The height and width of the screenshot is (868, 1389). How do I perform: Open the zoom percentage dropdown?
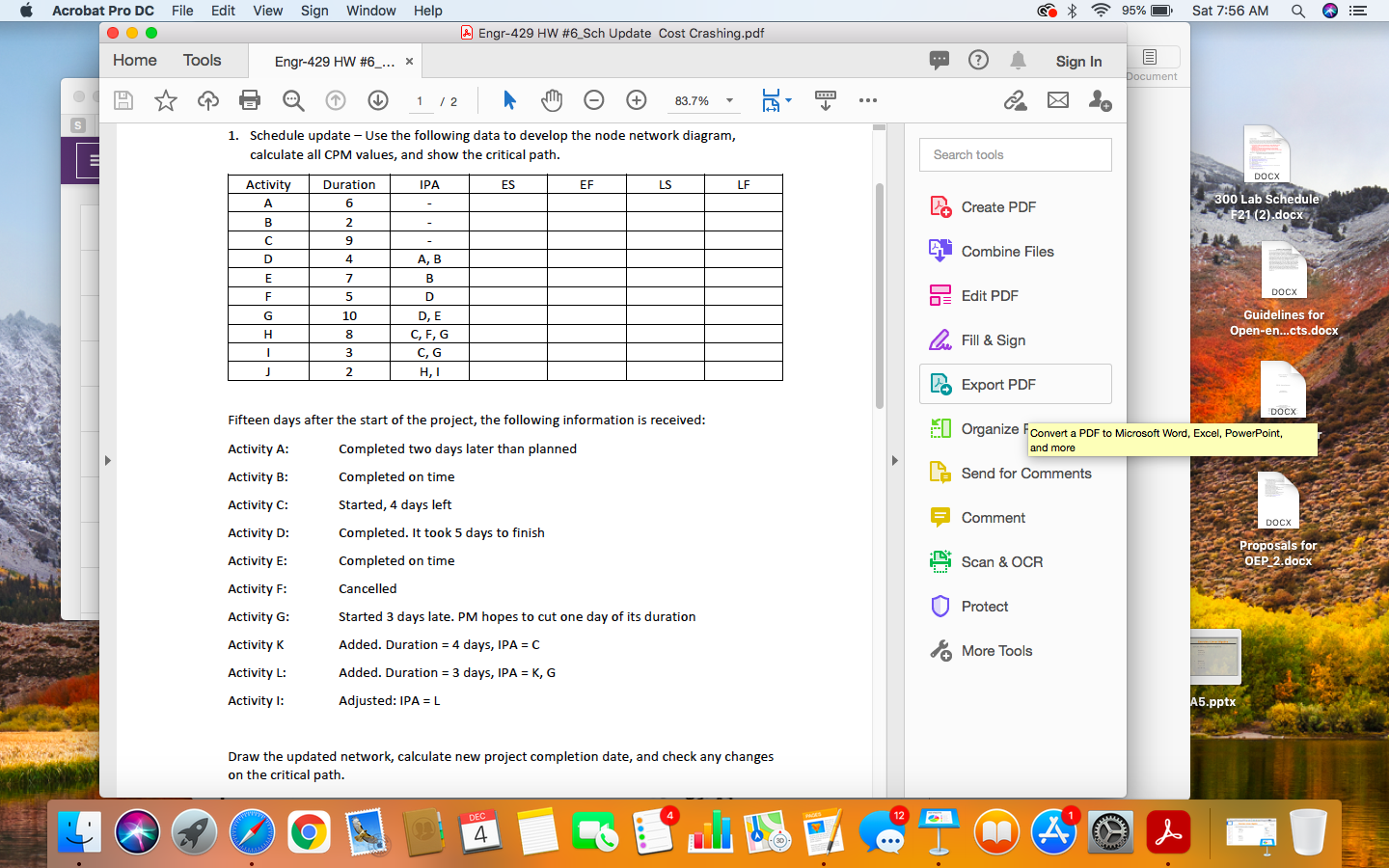tap(730, 100)
